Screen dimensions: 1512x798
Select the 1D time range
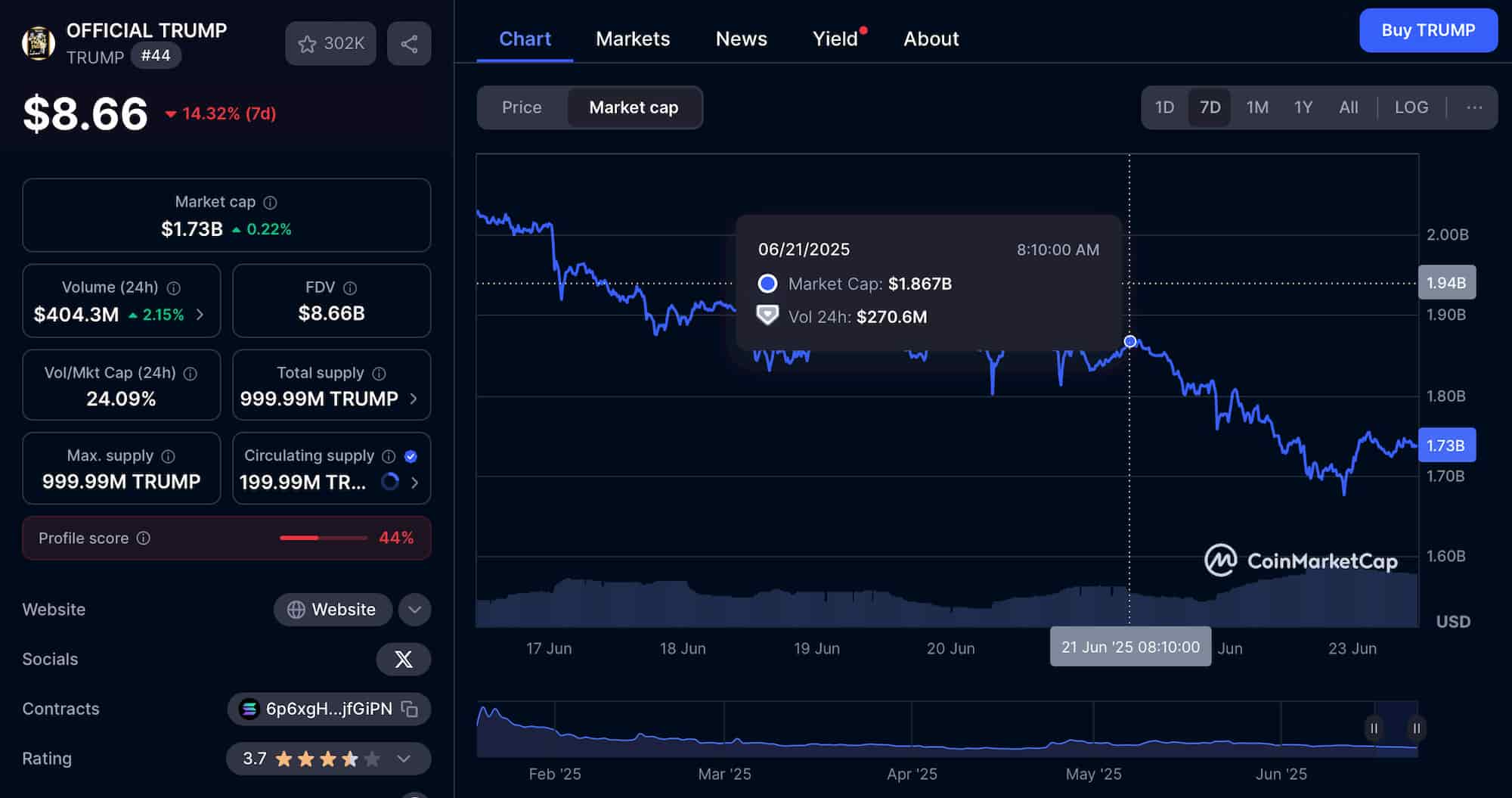tap(1164, 107)
